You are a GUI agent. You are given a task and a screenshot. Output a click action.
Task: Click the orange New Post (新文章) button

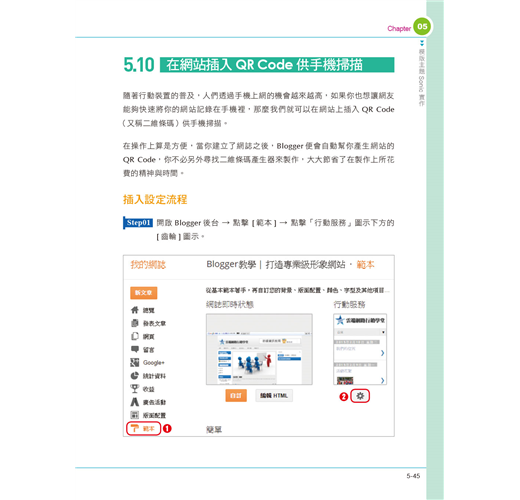pyautogui.click(x=144, y=293)
